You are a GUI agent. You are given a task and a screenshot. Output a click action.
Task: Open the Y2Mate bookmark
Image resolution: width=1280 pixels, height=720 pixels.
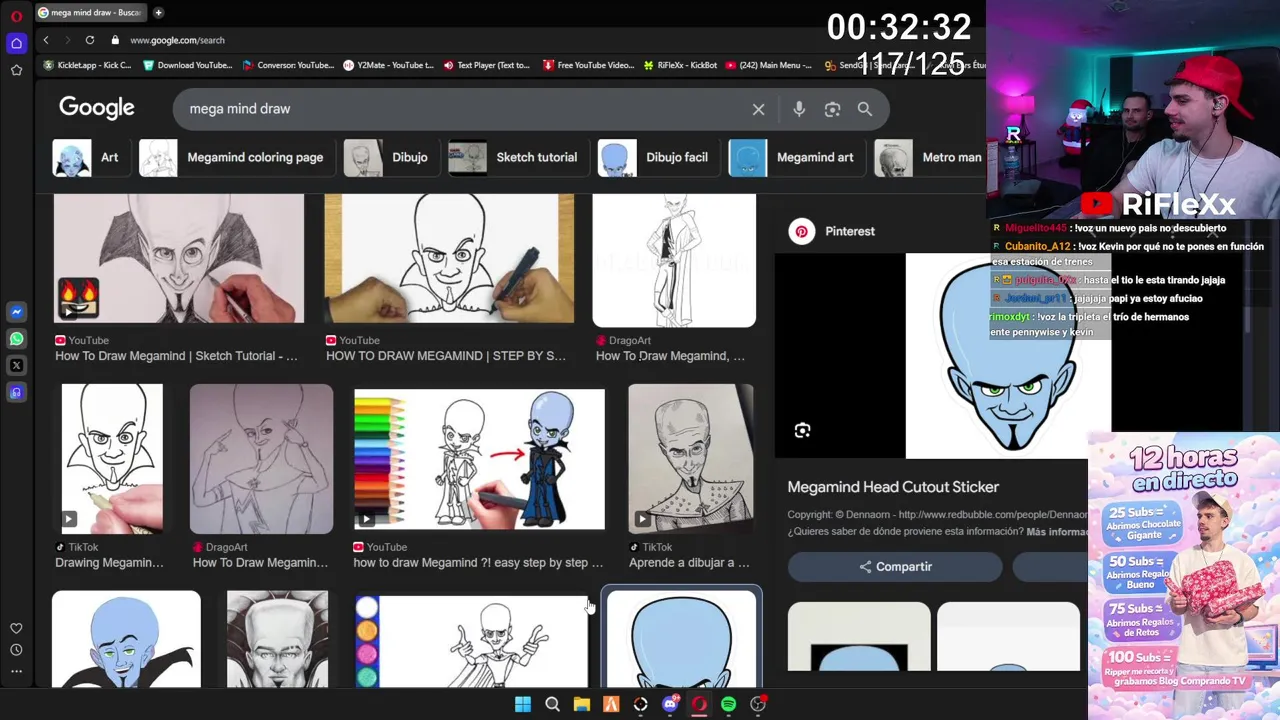click(388, 65)
